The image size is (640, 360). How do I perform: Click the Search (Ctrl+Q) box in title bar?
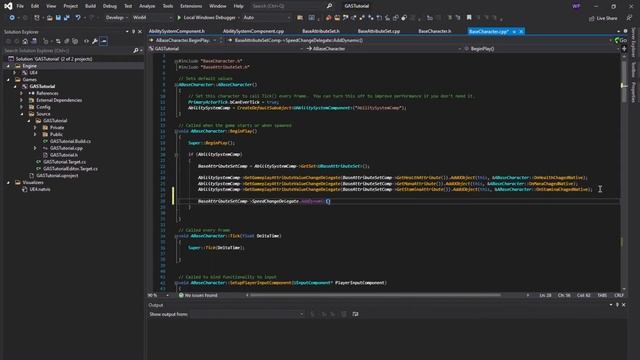(289, 6)
